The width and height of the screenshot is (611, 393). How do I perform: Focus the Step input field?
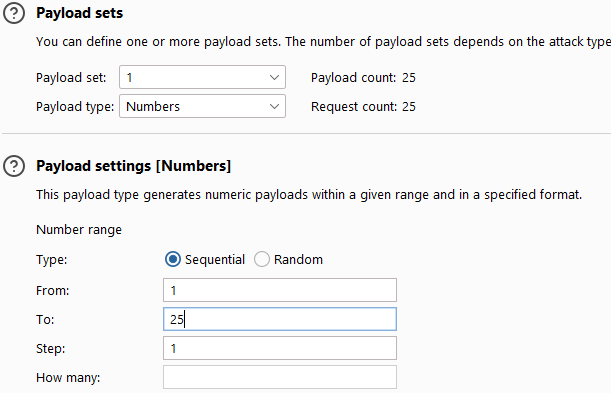(280, 348)
